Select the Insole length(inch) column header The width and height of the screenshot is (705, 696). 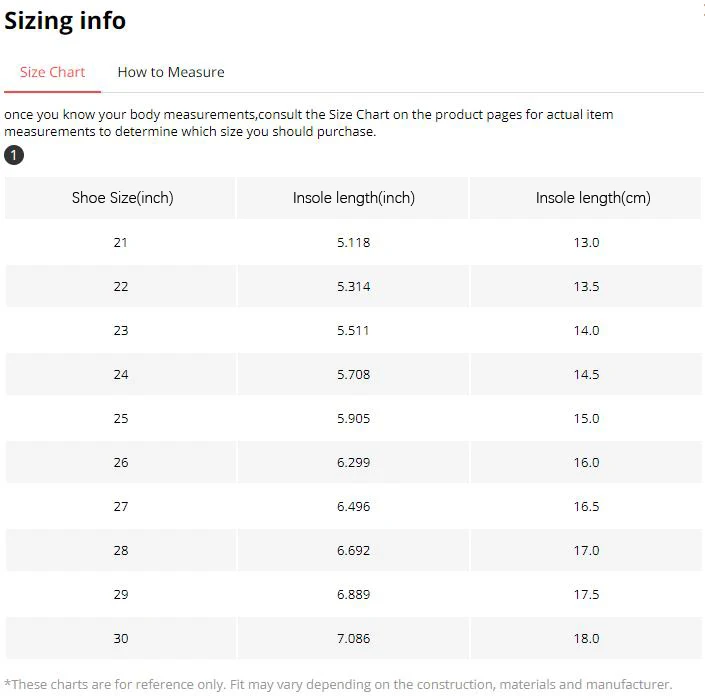point(353,198)
